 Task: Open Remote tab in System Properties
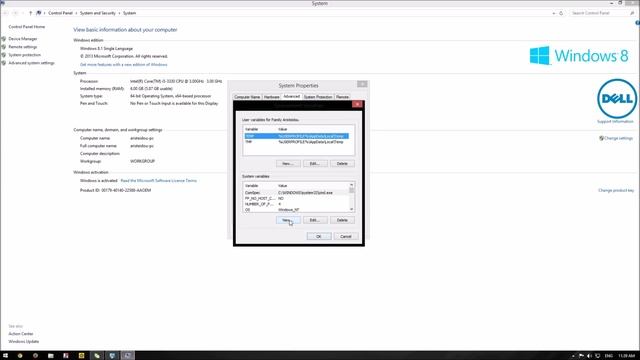coord(342,97)
